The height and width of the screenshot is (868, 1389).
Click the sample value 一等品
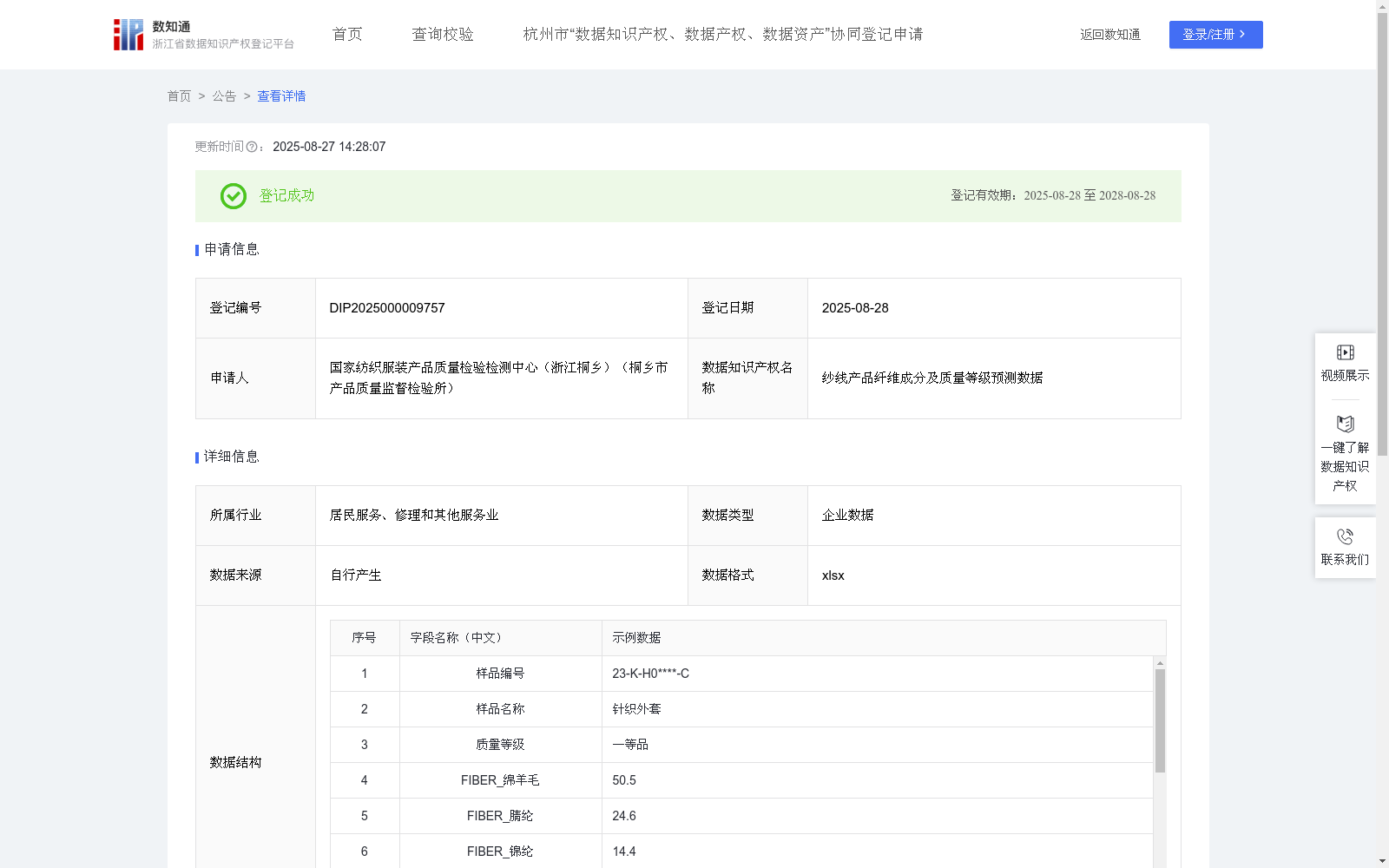coord(630,745)
